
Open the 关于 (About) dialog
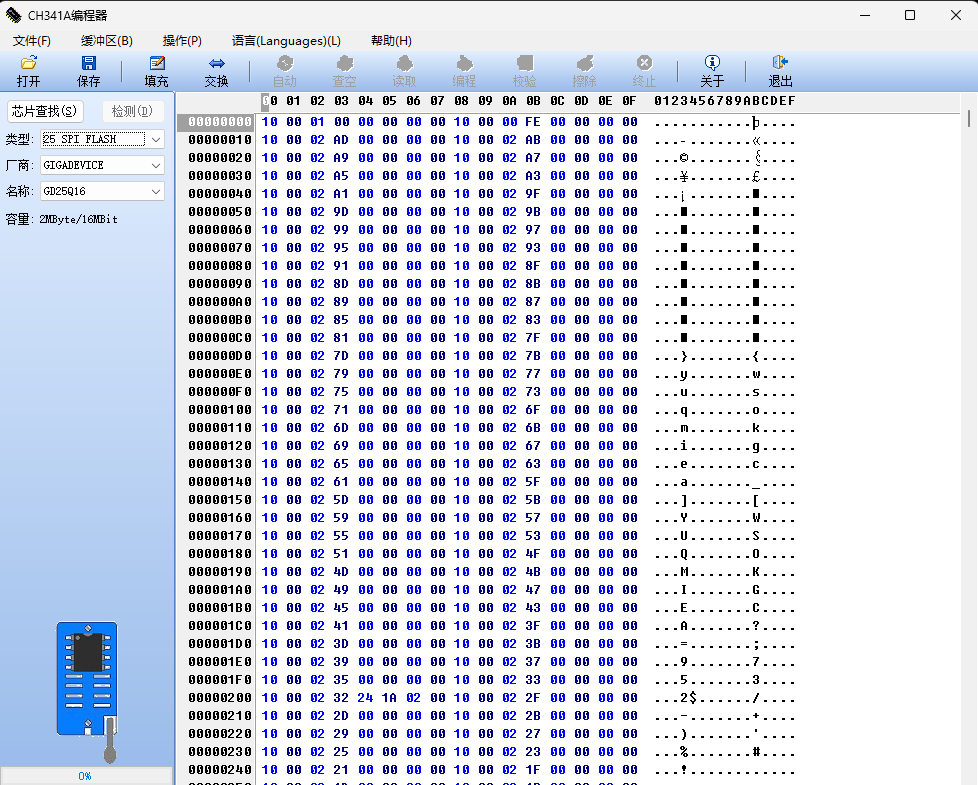[x=712, y=70]
